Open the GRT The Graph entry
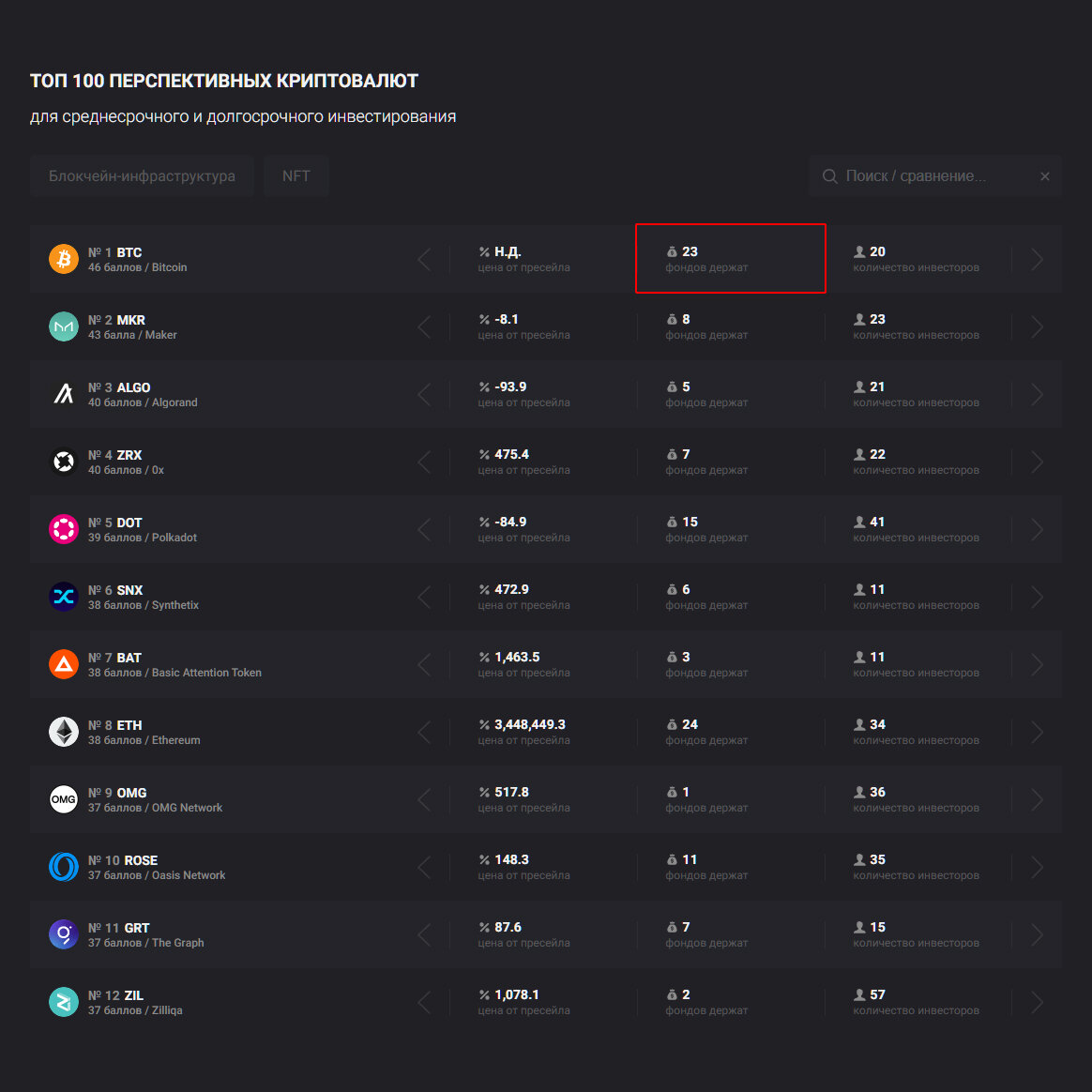Screen dimensions: 1092x1092 (145, 934)
